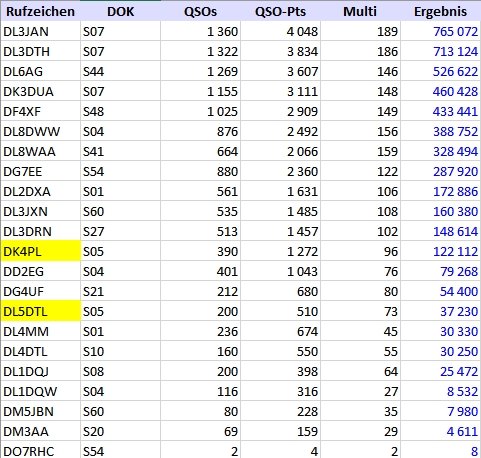This screenshot has height=458, width=481.
Task: Select the DM3AA row callsign
Action: pyautogui.click(x=41, y=431)
